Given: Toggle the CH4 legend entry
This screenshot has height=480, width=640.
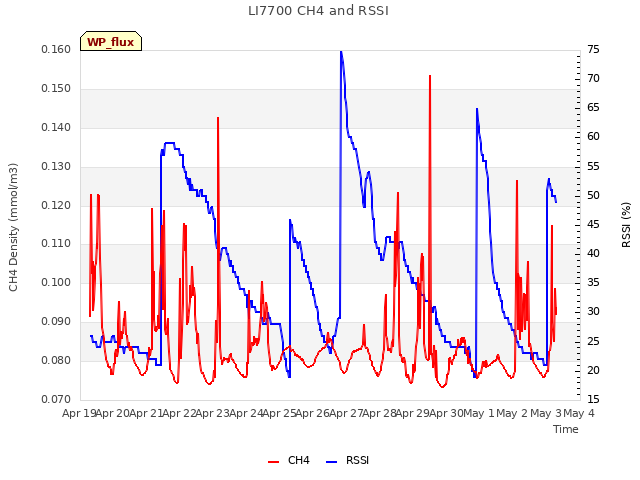Looking at the screenshot, I should [289, 460].
